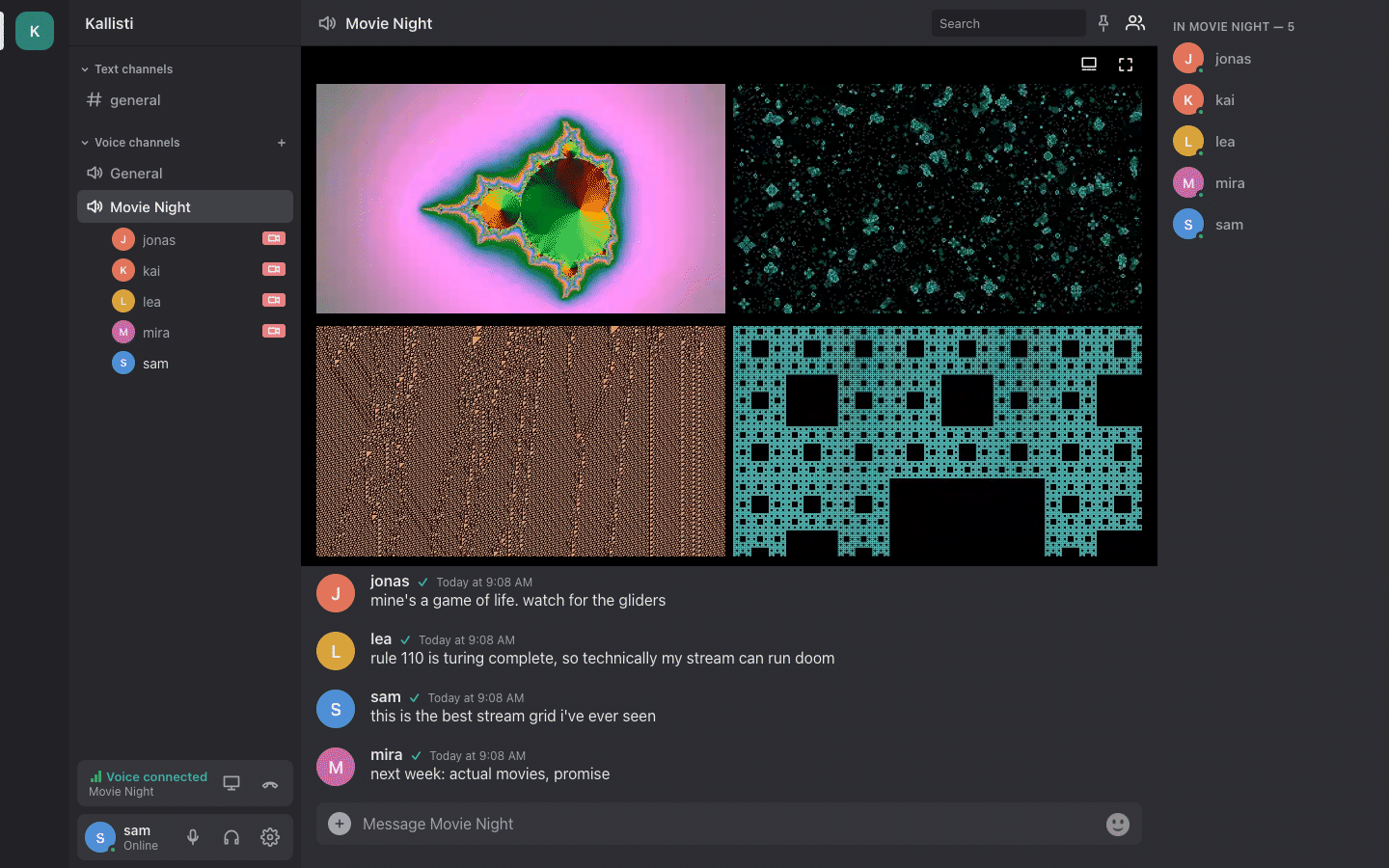This screenshot has height=868, width=1389.
Task: Open the rule 110 automaton stream tile
Action: point(521,441)
